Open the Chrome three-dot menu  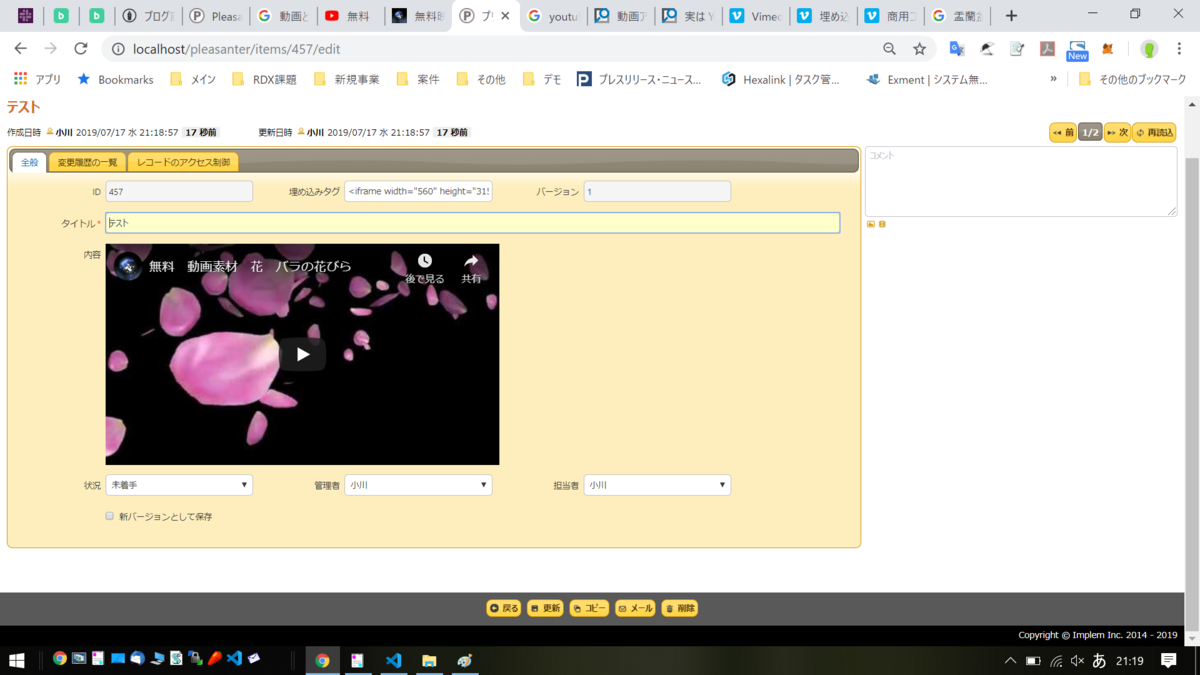tap(1179, 49)
